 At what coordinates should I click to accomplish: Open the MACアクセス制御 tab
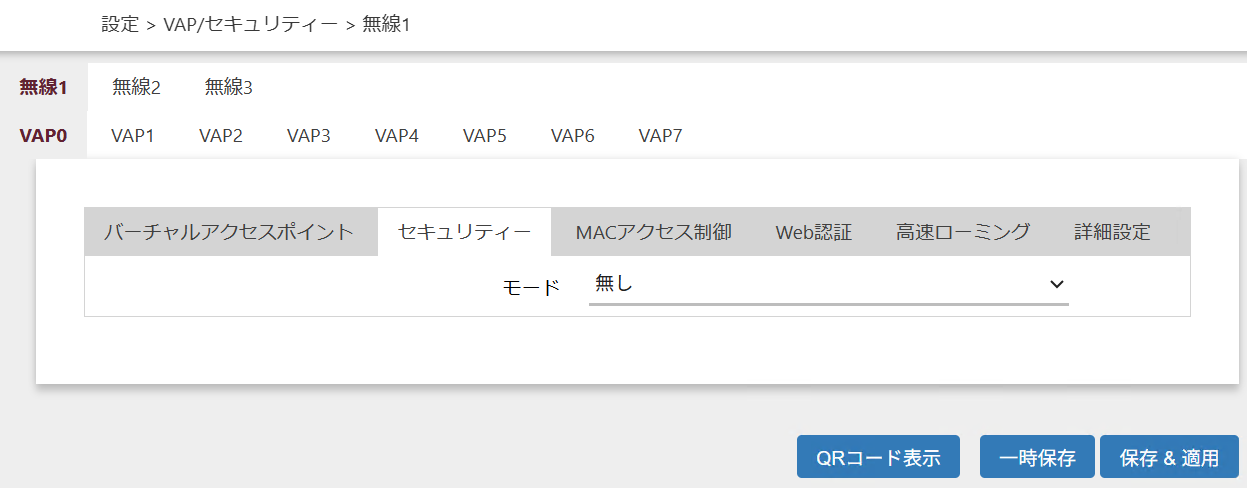pyautogui.click(x=654, y=232)
